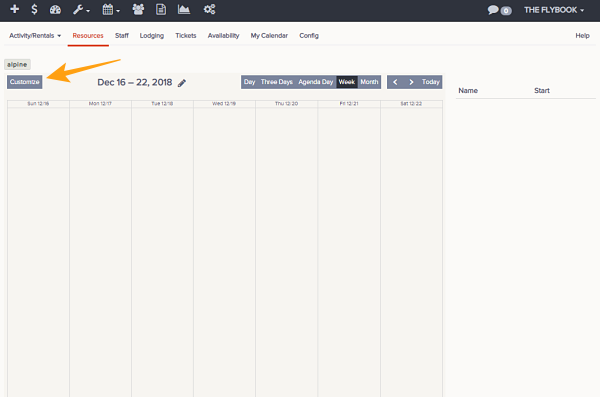This screenshot has width=600, height=397.
Task: Select the Week view button
Action: tap(347, 82)
